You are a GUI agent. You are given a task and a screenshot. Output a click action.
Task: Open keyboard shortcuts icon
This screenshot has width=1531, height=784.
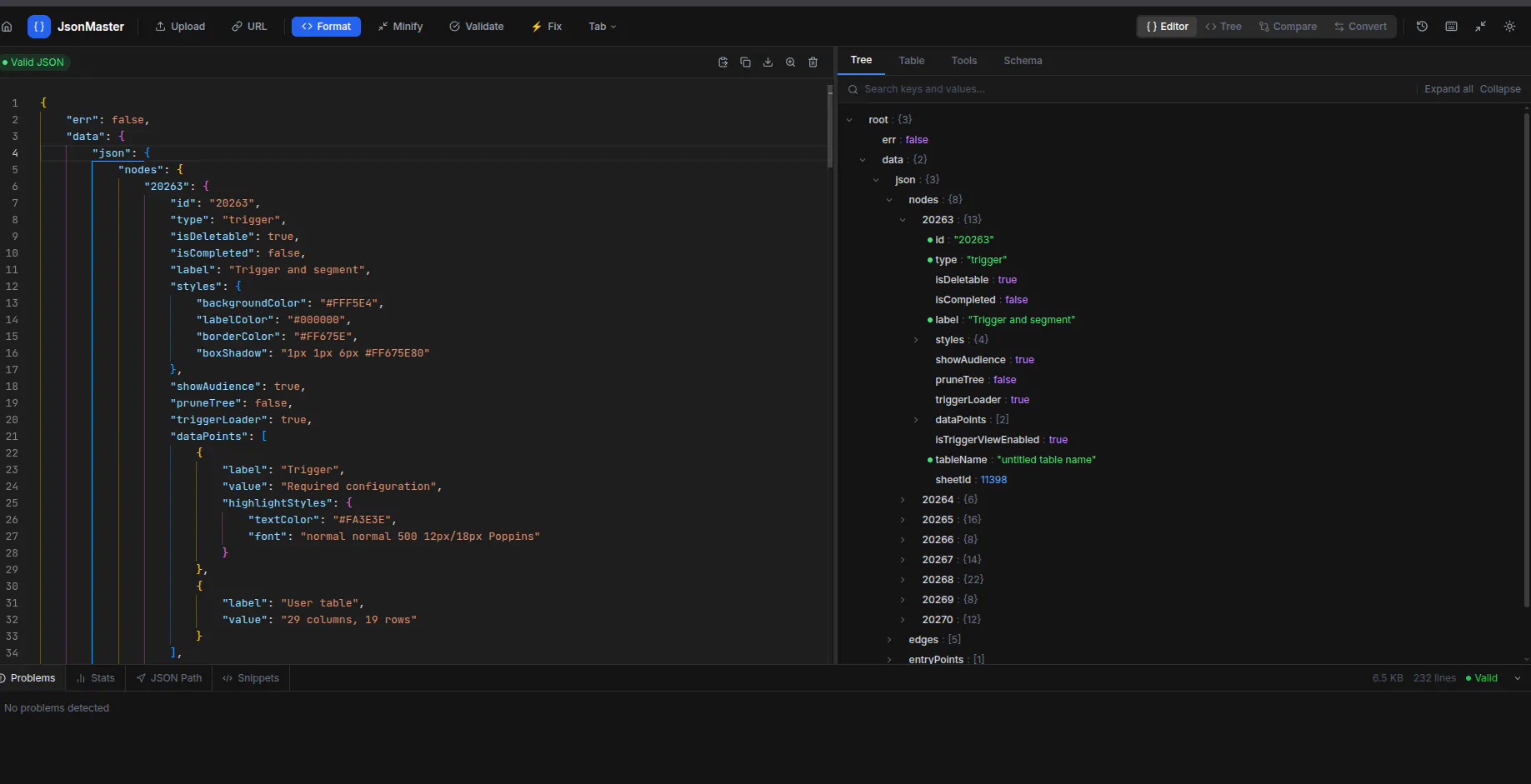click(x=1451, y=27)
